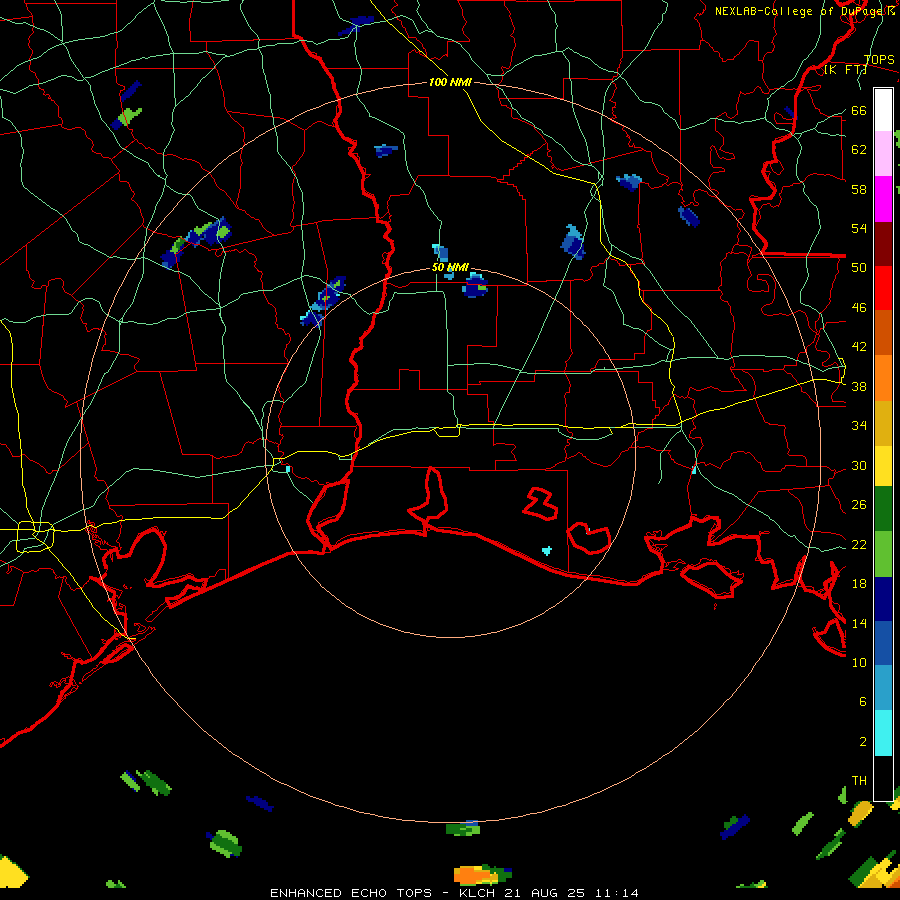This screenshot has height=900, width=900.
Task: Click the legend value '34'
Action: coord(859,426)
